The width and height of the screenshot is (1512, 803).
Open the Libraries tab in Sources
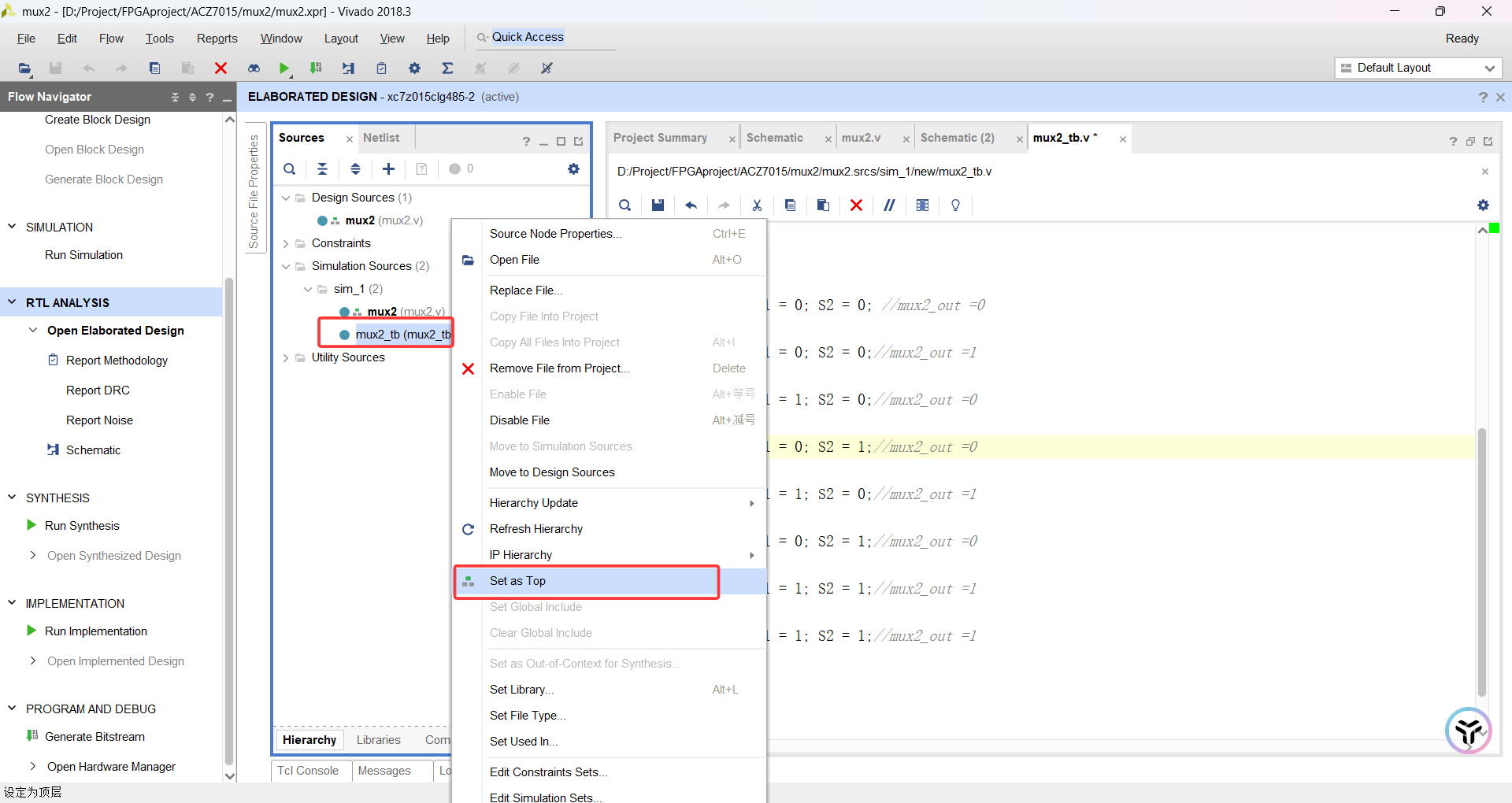(378, 740)
